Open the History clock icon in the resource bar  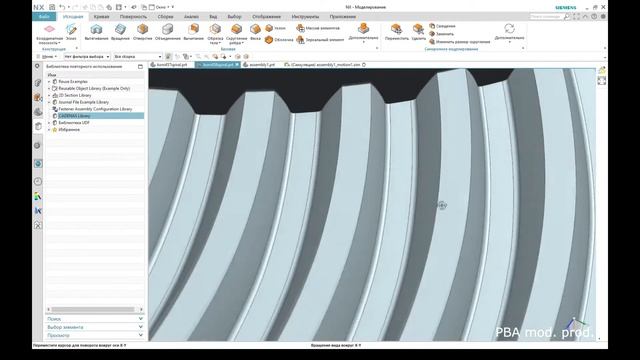(x=38, y=181)
